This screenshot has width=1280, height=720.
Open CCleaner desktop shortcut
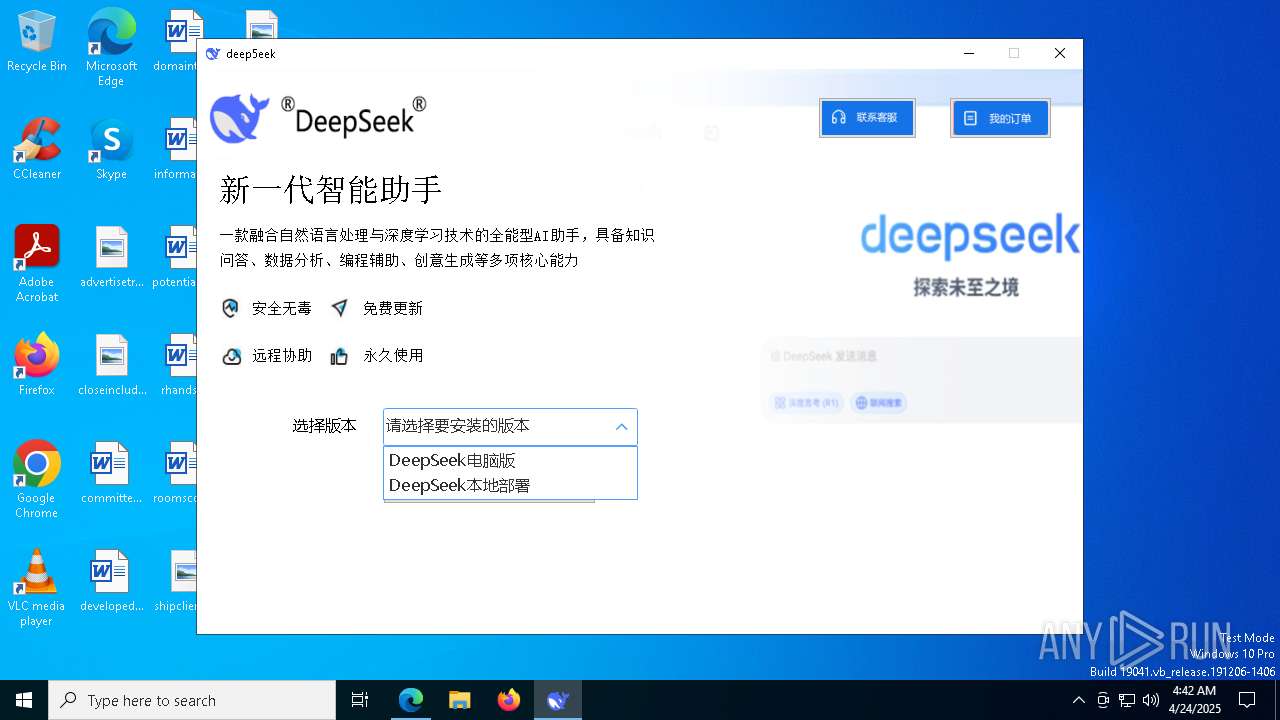coord(37,148)
